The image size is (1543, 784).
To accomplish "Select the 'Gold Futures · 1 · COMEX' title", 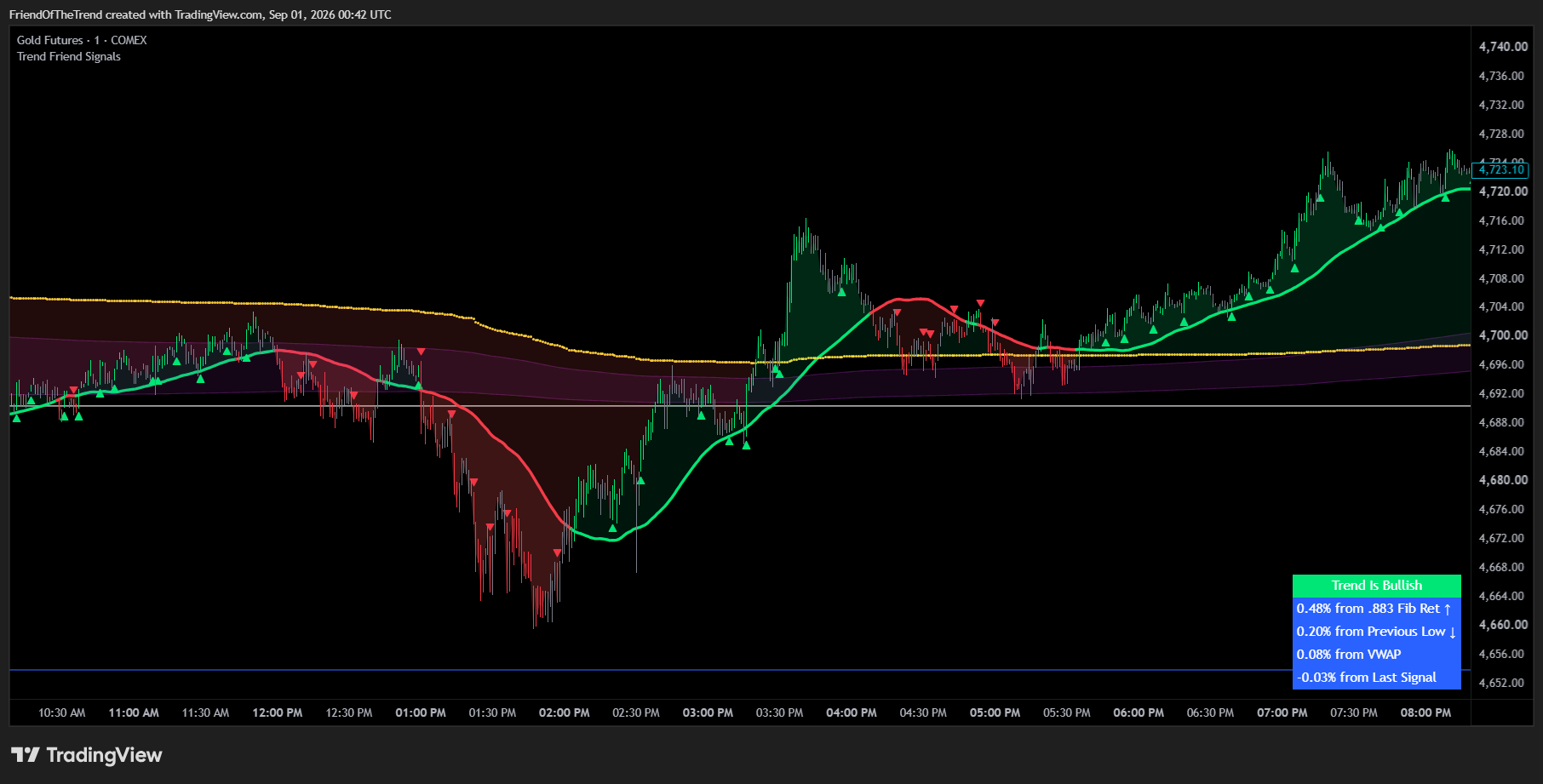I will tap(82, 40).
